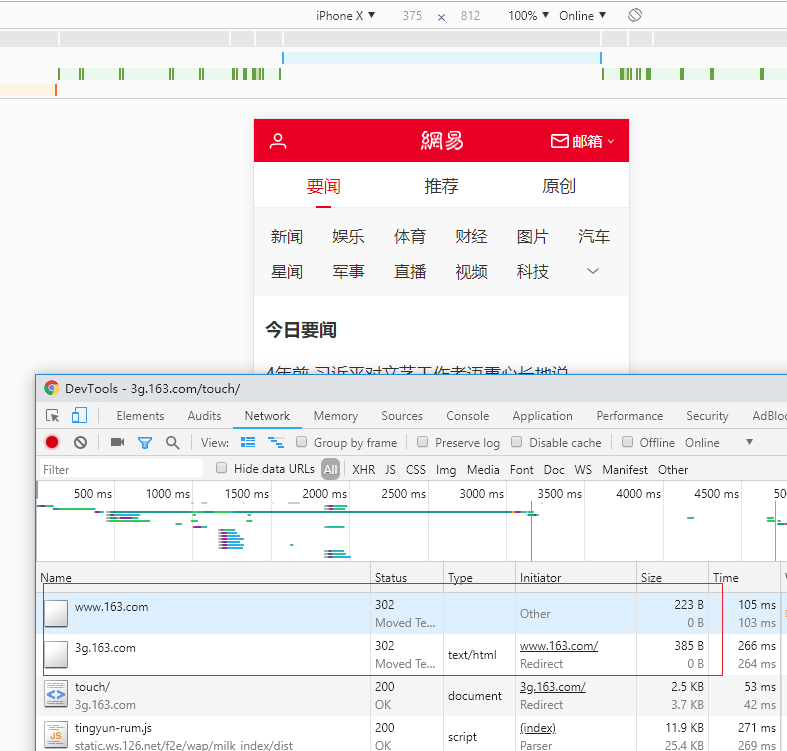The height and width of the screenshot is (751, 787).
Task: Open the www.163.com/ initiator link
Action: [559, 646]
